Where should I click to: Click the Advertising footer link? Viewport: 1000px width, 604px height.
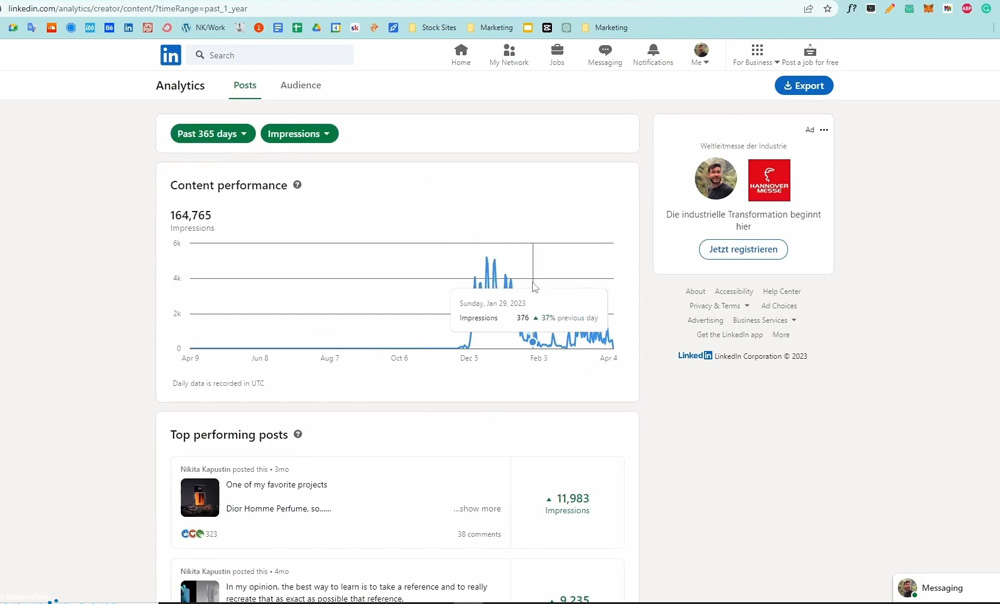click(x=705, y=320)
